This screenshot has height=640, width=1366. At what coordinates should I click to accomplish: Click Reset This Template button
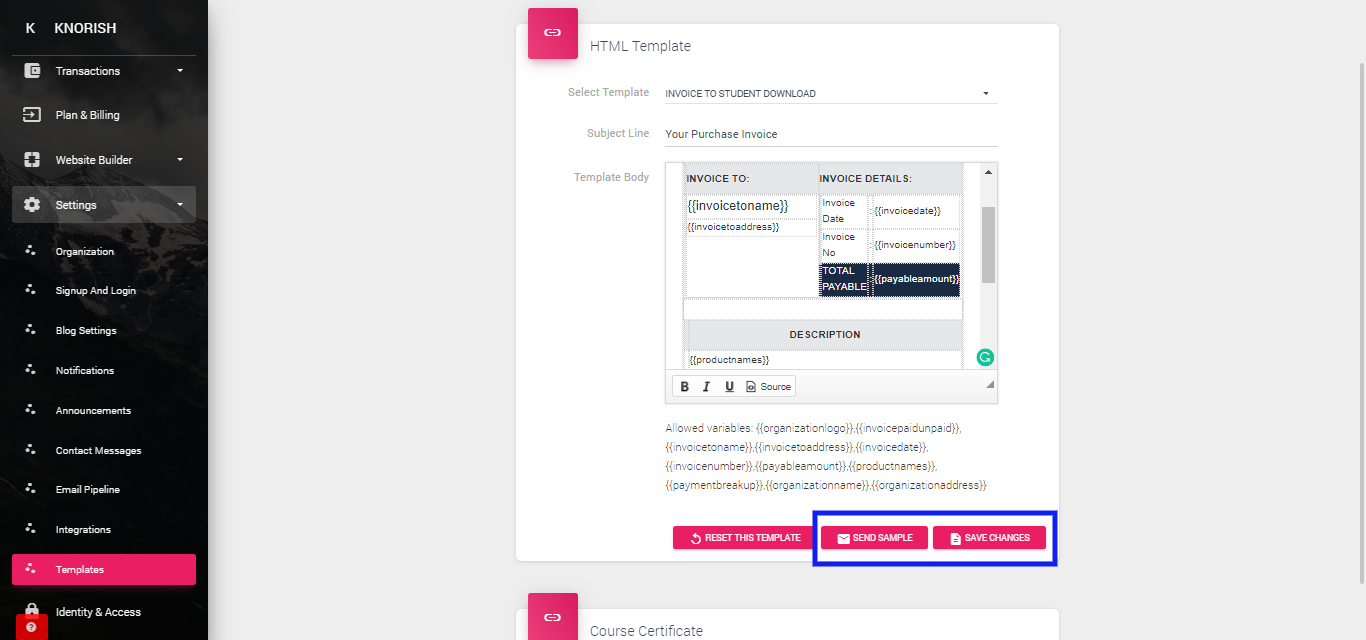[744, 538]
